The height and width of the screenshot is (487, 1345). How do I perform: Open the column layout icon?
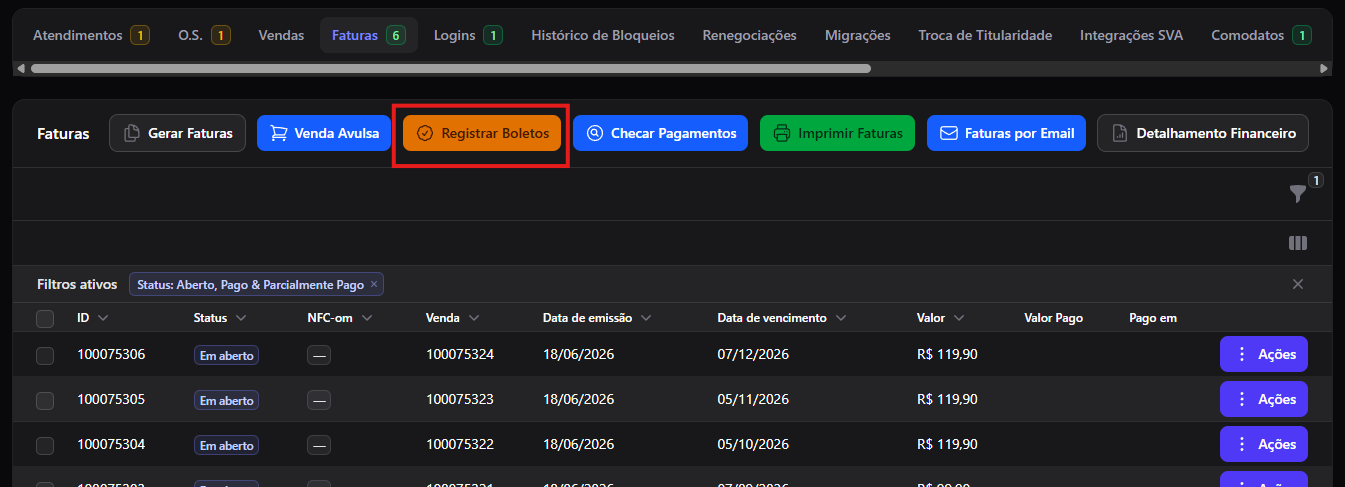(1298, 243)
